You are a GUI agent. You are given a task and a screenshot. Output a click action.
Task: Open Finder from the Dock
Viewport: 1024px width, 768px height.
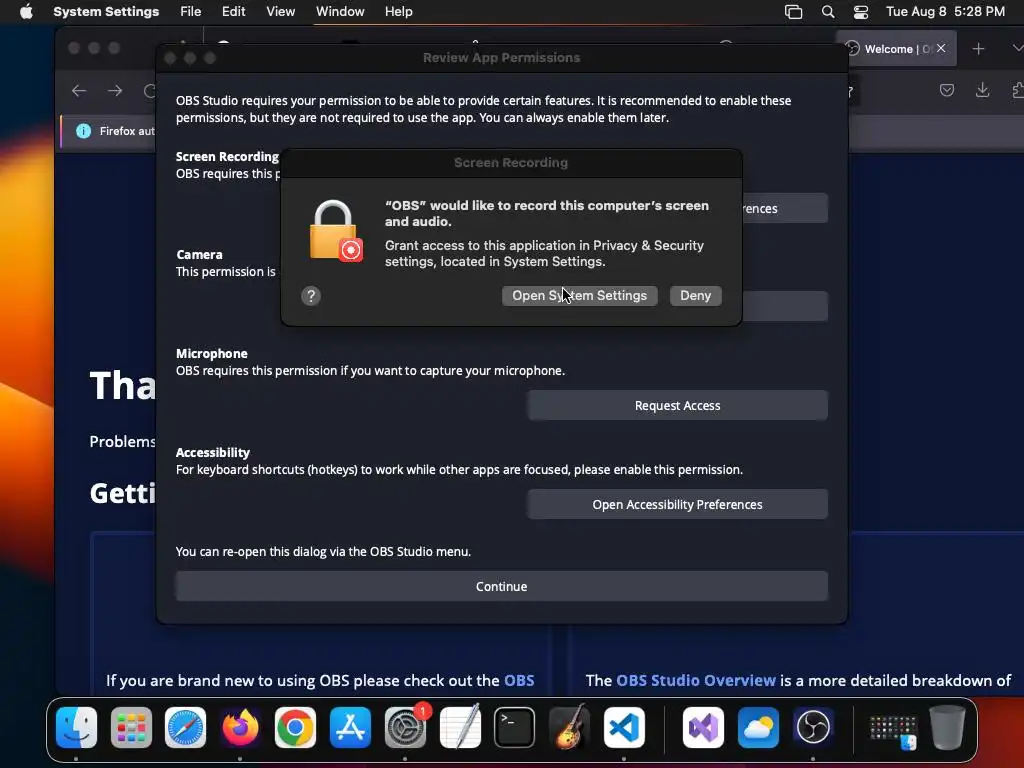[76, 727]
